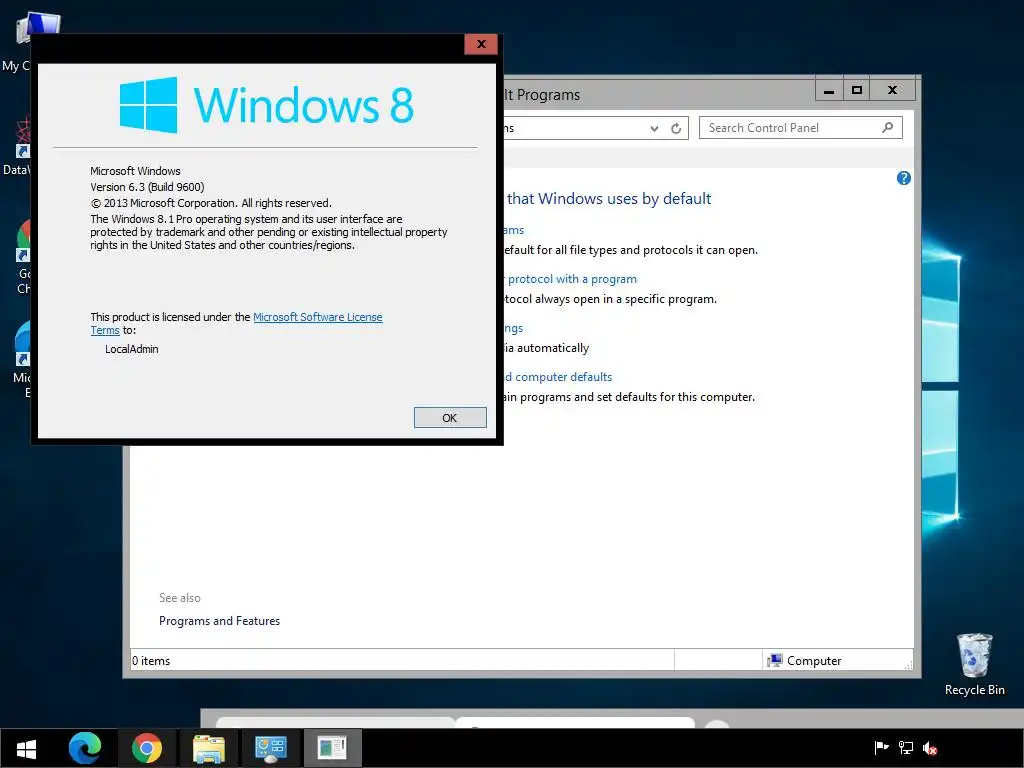Launch Microsoft Edge from the taskbar
This screenshot has width=1024, height=768.
pyautogui.click(x=85, y=748)
